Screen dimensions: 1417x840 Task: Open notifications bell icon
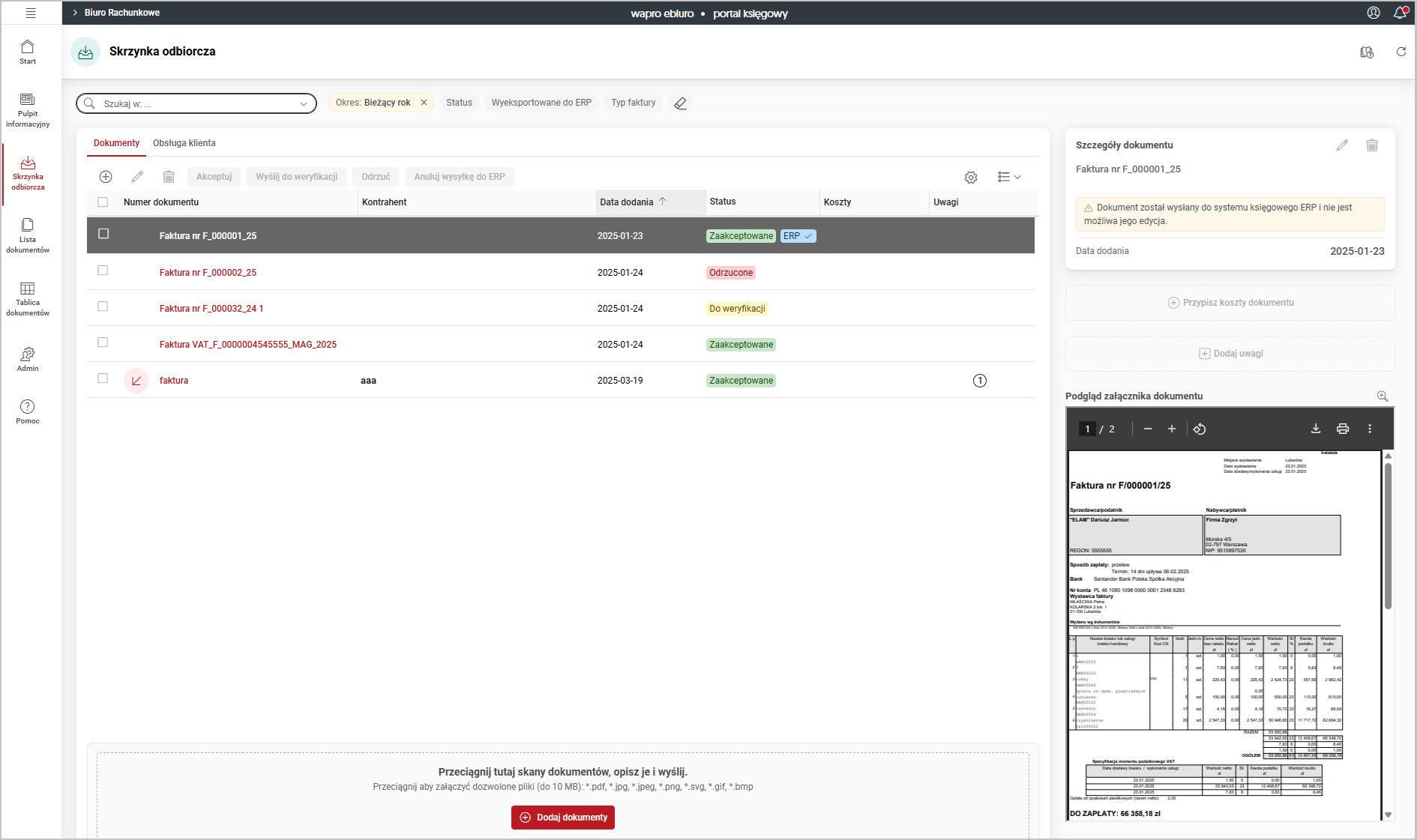tap(1400, 13)
